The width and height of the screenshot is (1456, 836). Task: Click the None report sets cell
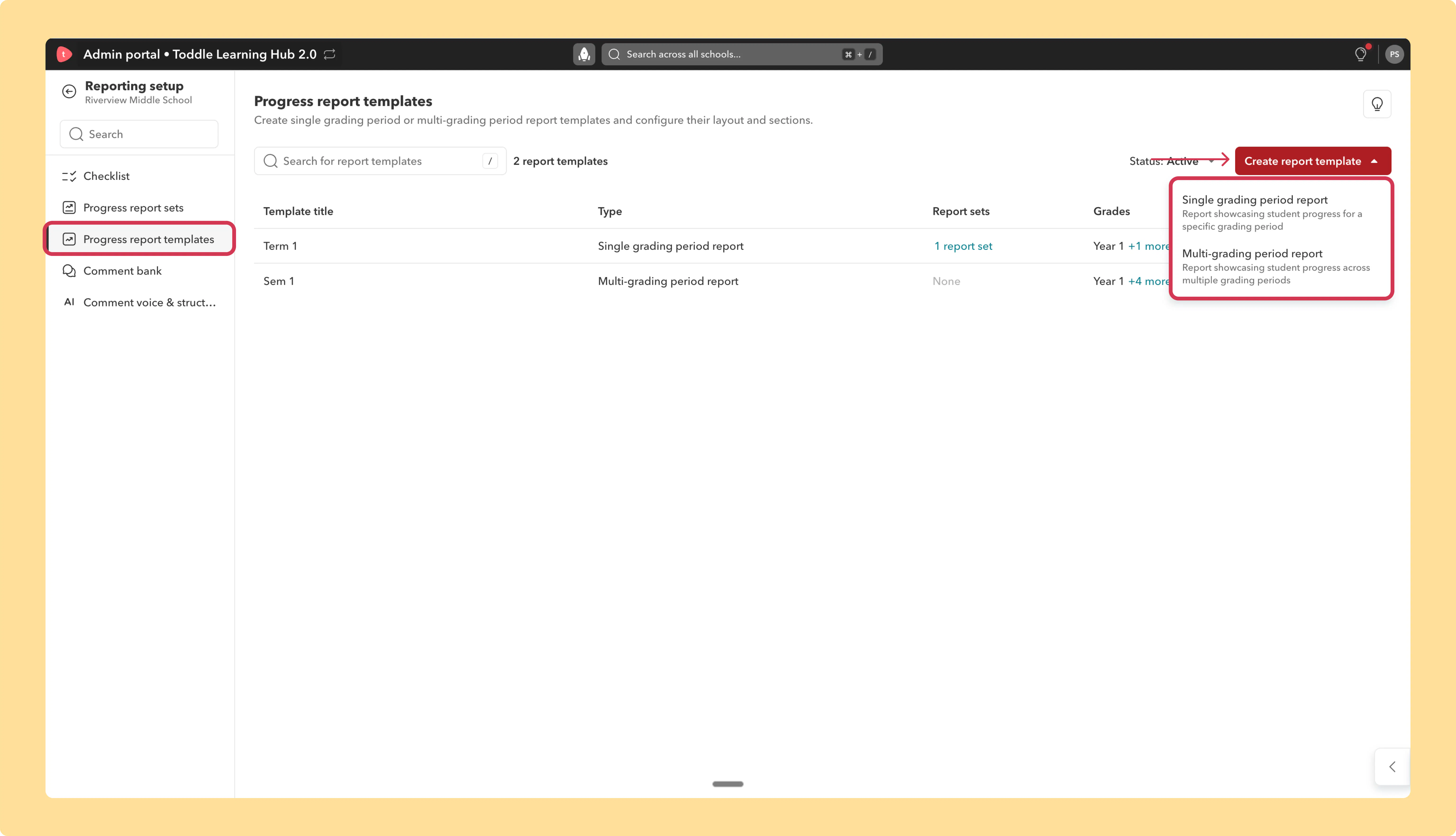pyautogui.click(x=946, y=281)
